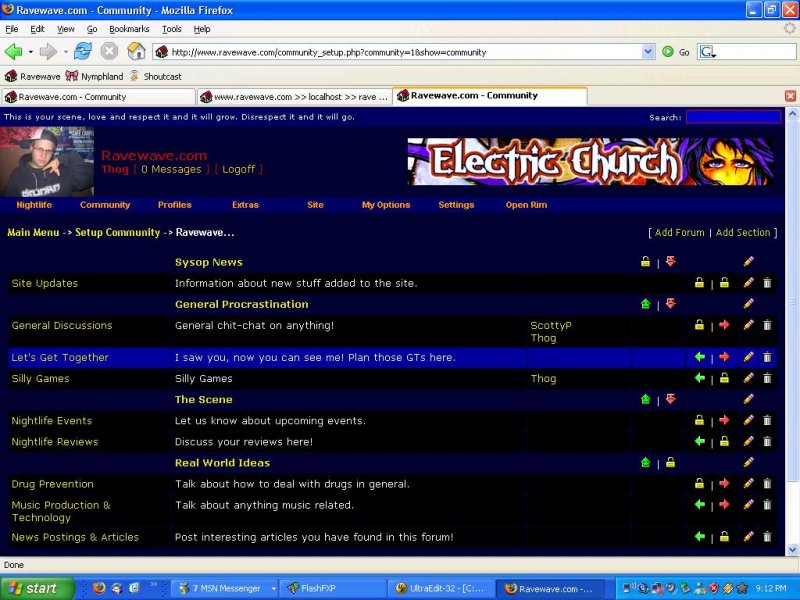Switch to UltraEdit-32 in the taskbar
Screen dimensions: 800x600
tap(441, 588)
